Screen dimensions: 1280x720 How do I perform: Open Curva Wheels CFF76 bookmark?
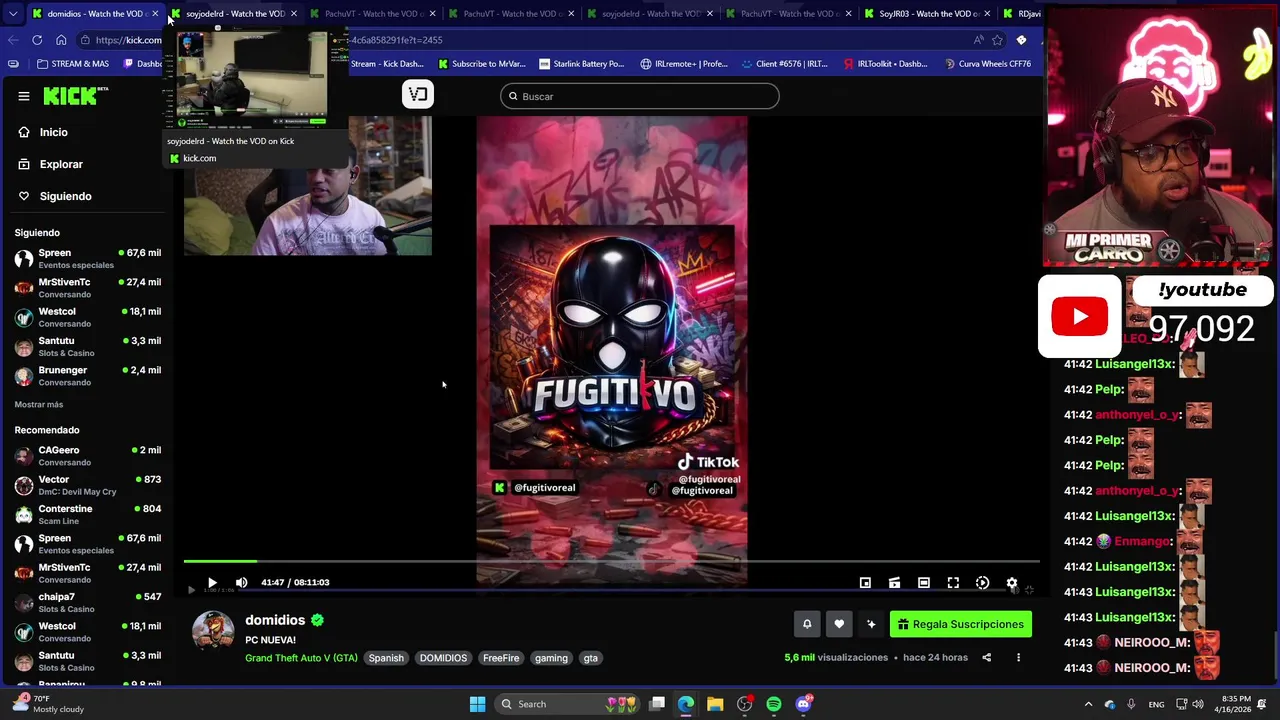click(987, 64)
